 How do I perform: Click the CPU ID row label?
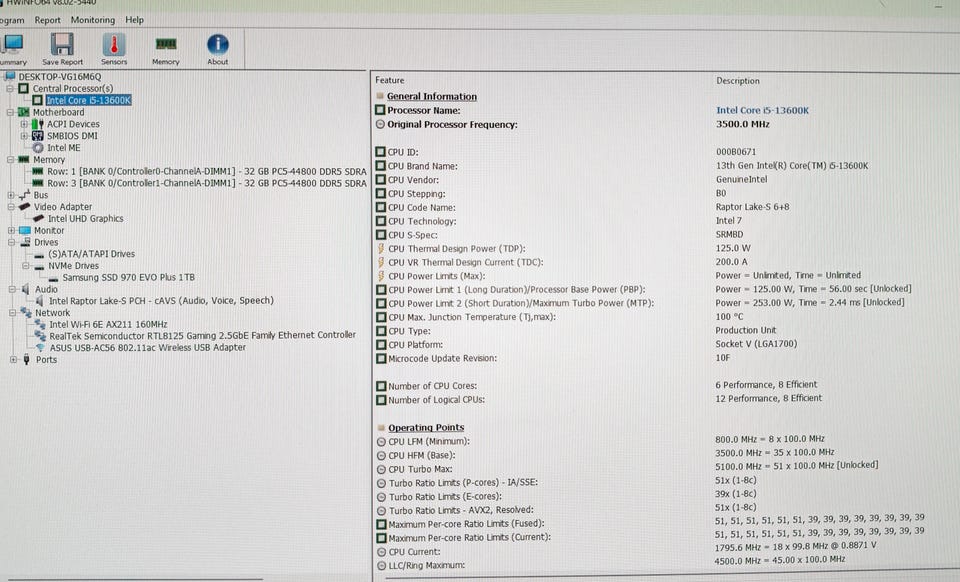403,152
